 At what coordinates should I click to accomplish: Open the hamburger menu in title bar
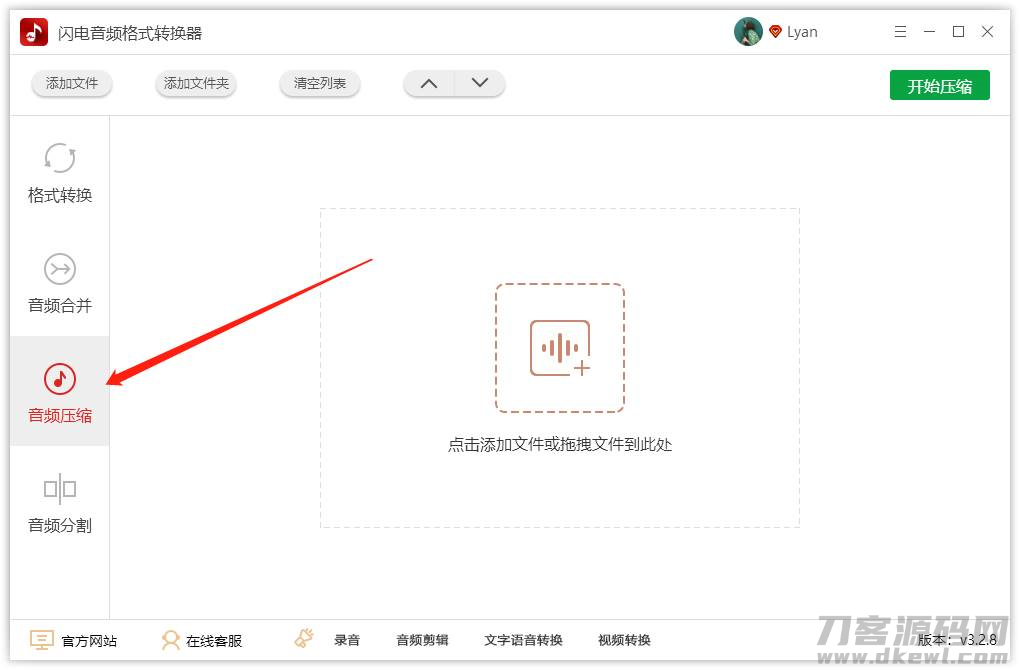900,31
